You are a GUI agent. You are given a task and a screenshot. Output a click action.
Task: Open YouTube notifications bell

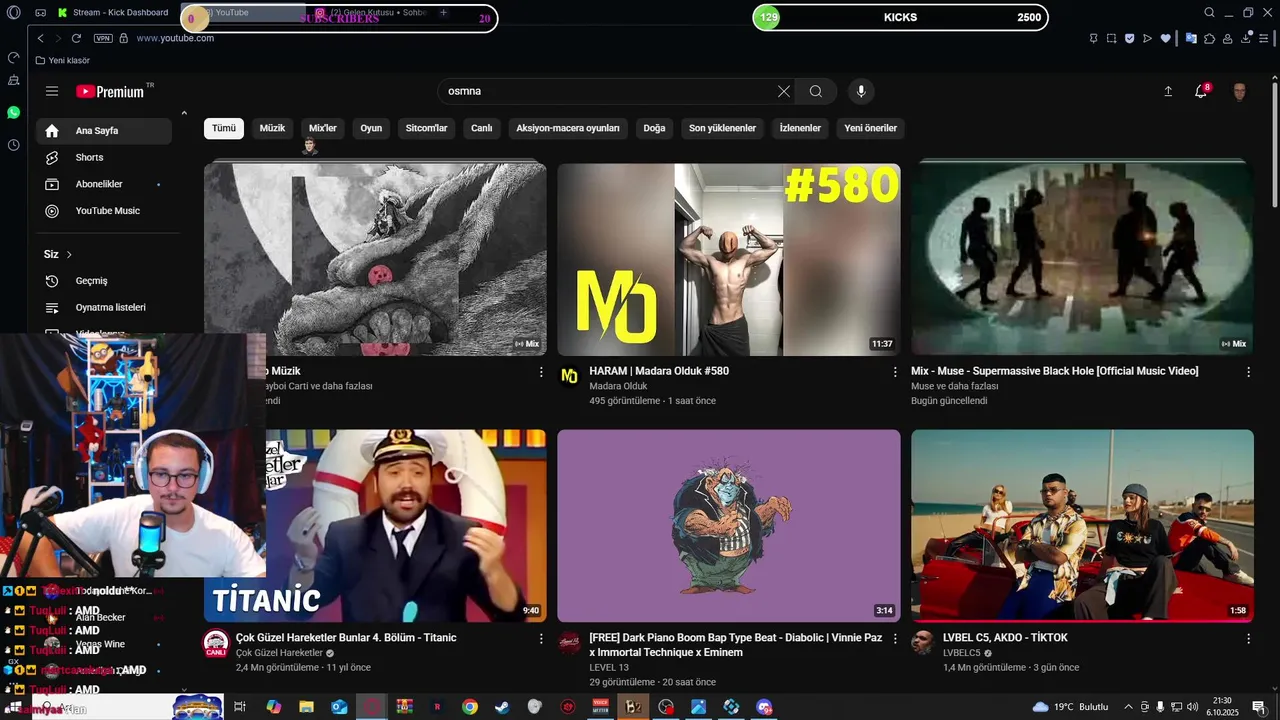point(1201,91)
